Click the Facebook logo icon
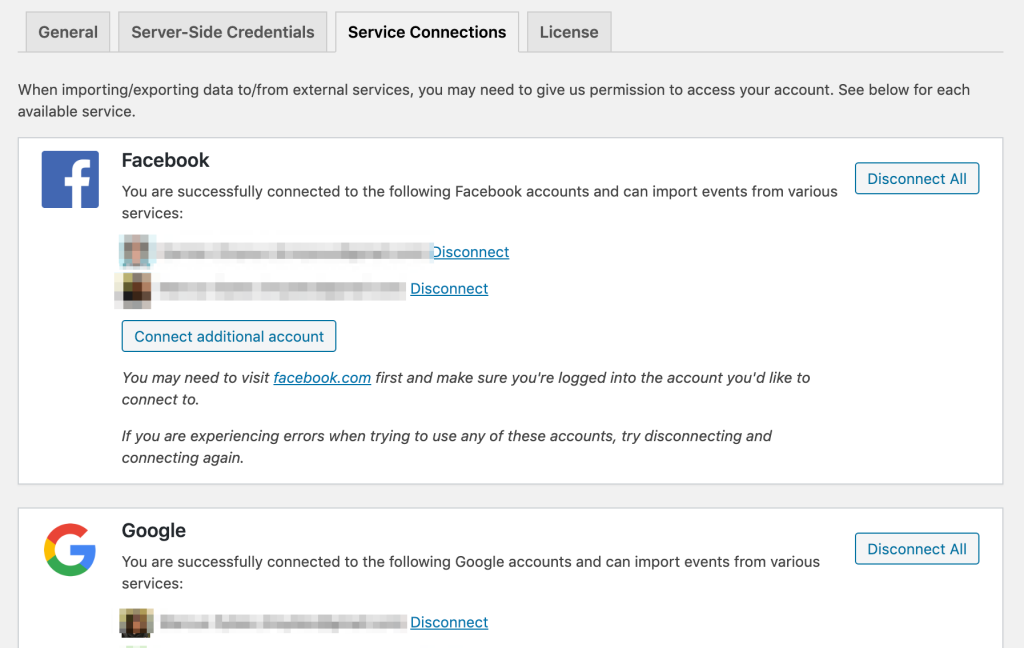This screenshot has width=1024, height=648. click(x=71, y=180)
